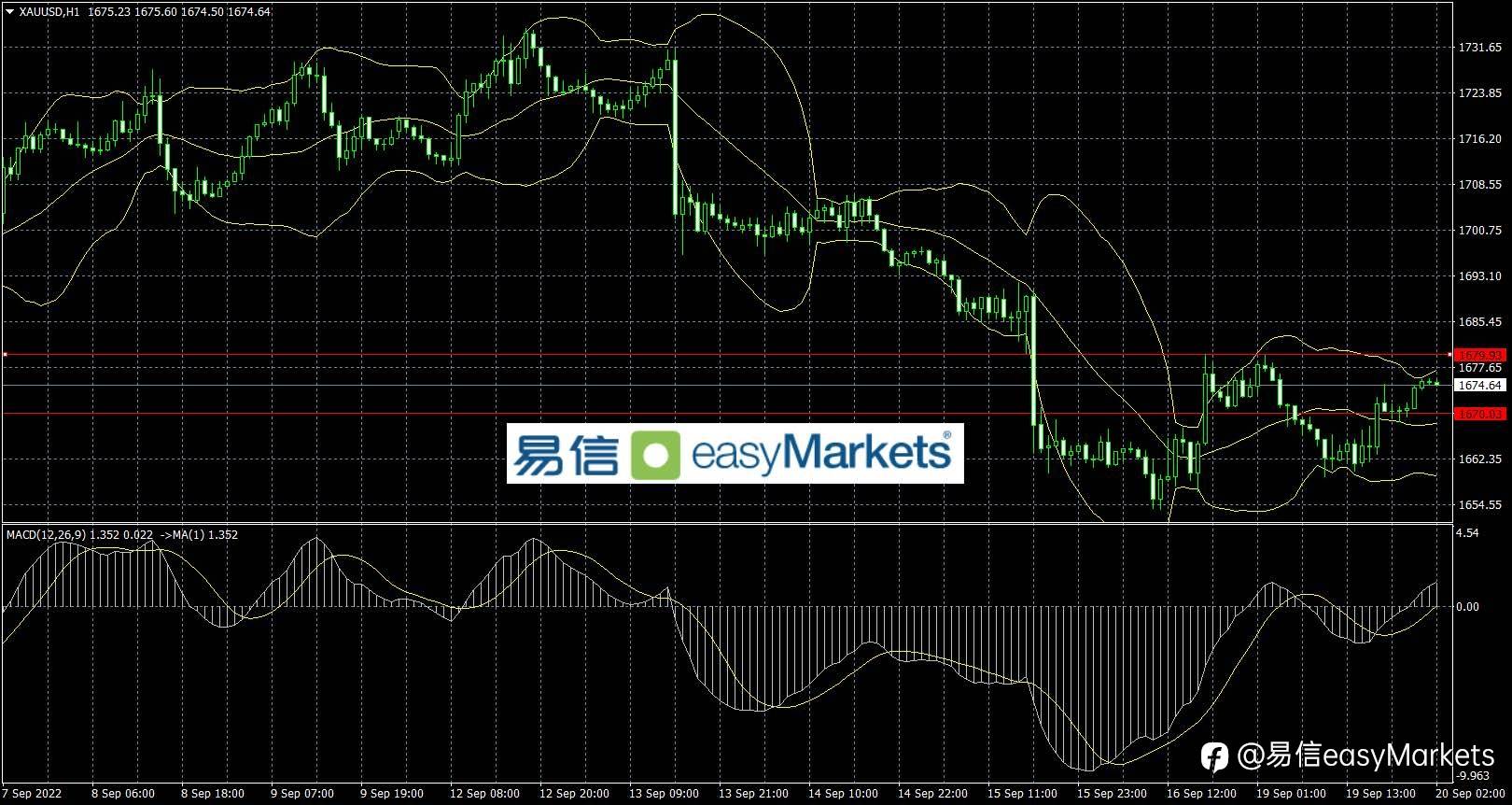The image size is (1512, 805).
Task: Click the 4.54 MACD scale label
Action: coord(1469,533)
